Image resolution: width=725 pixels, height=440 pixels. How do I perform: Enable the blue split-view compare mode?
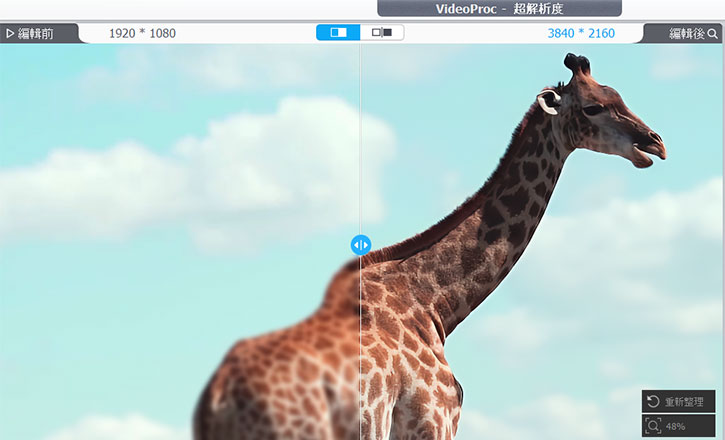pyautogui.click(x=338, y=32)
